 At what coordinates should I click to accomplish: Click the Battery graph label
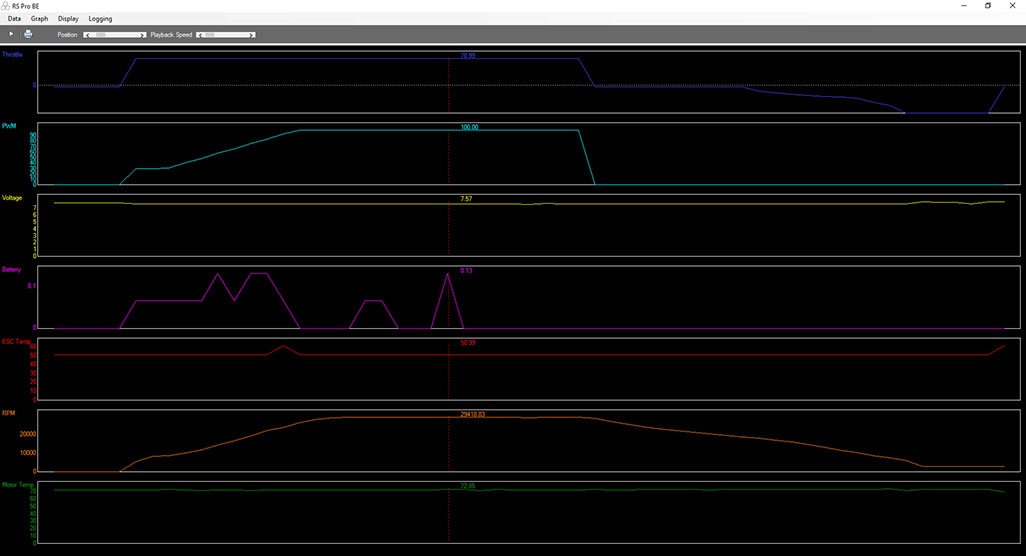(x=12, y=270)
